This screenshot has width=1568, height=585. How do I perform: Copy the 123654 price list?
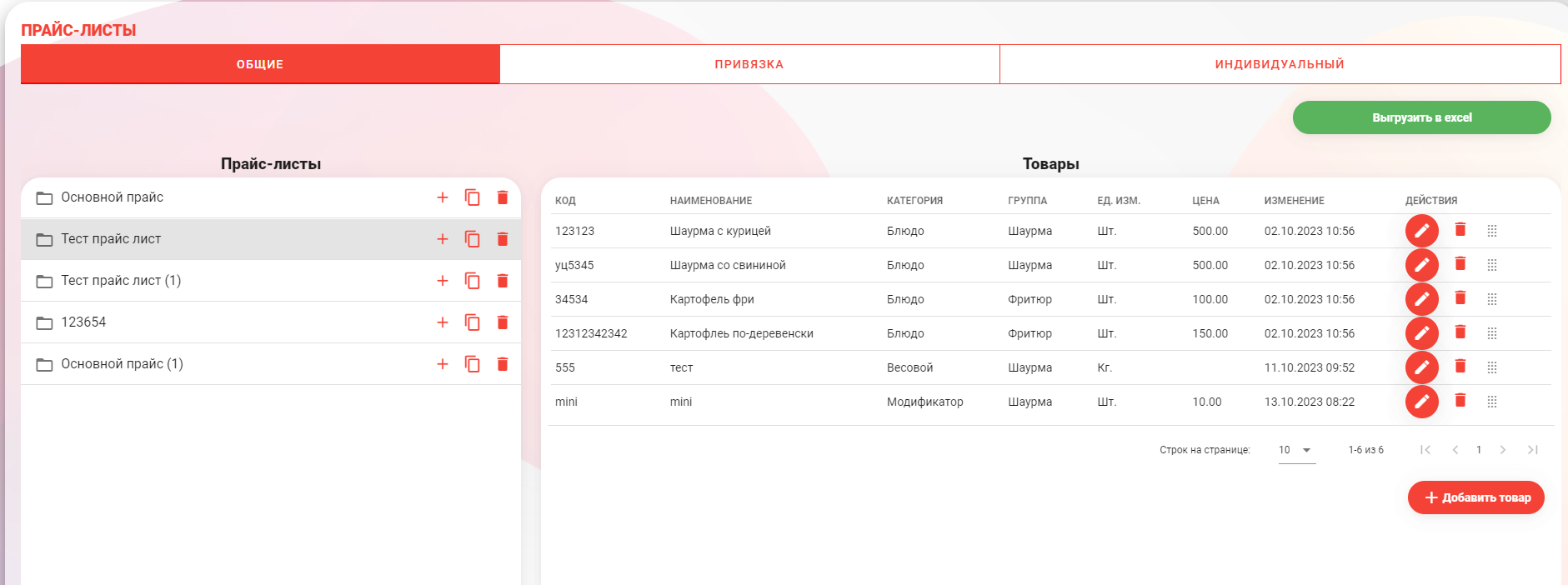[472, 322]
